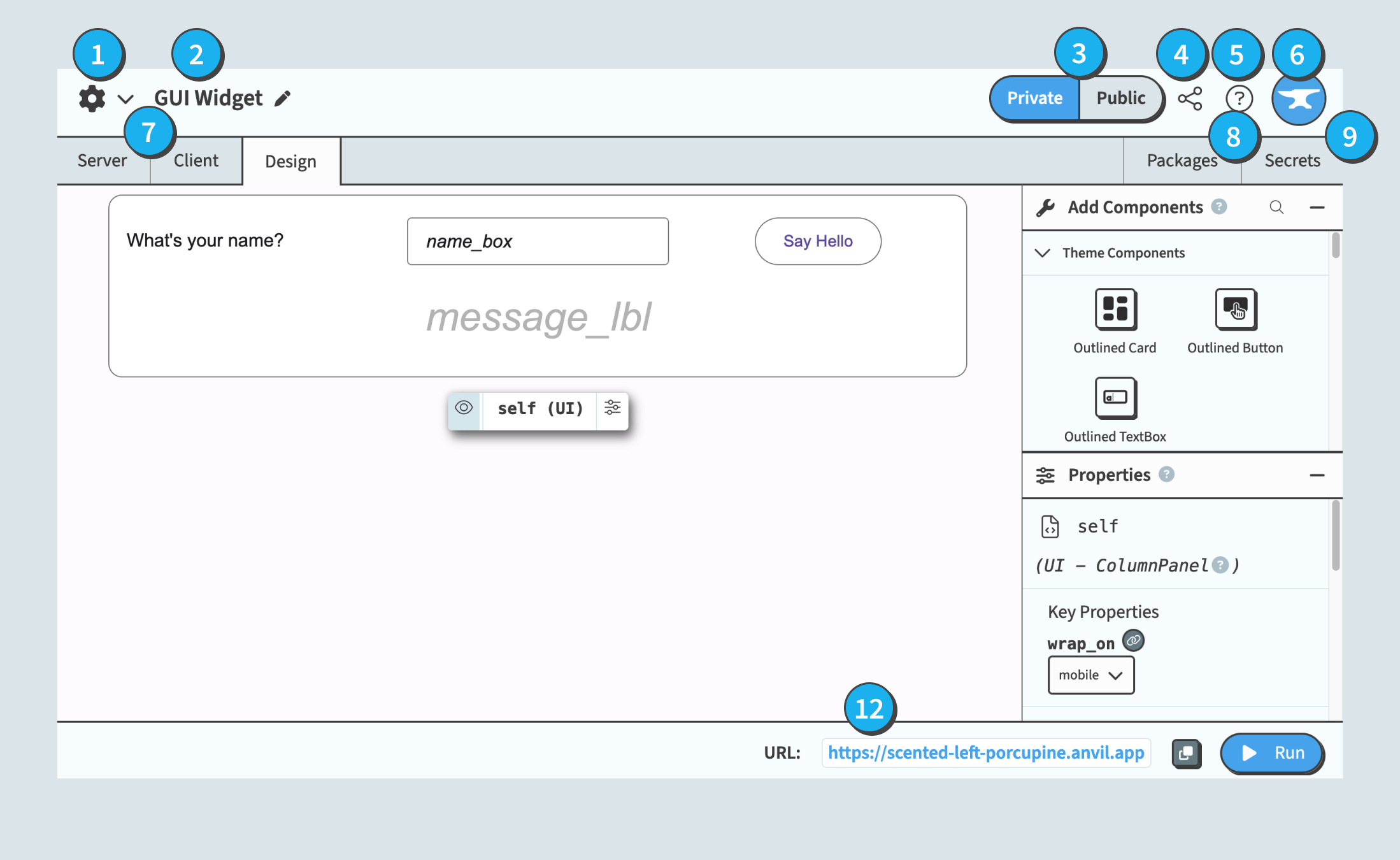Viewport: 1400px width, 860px height.
Task: Open the Packages tab
Action: point(1183,159)
